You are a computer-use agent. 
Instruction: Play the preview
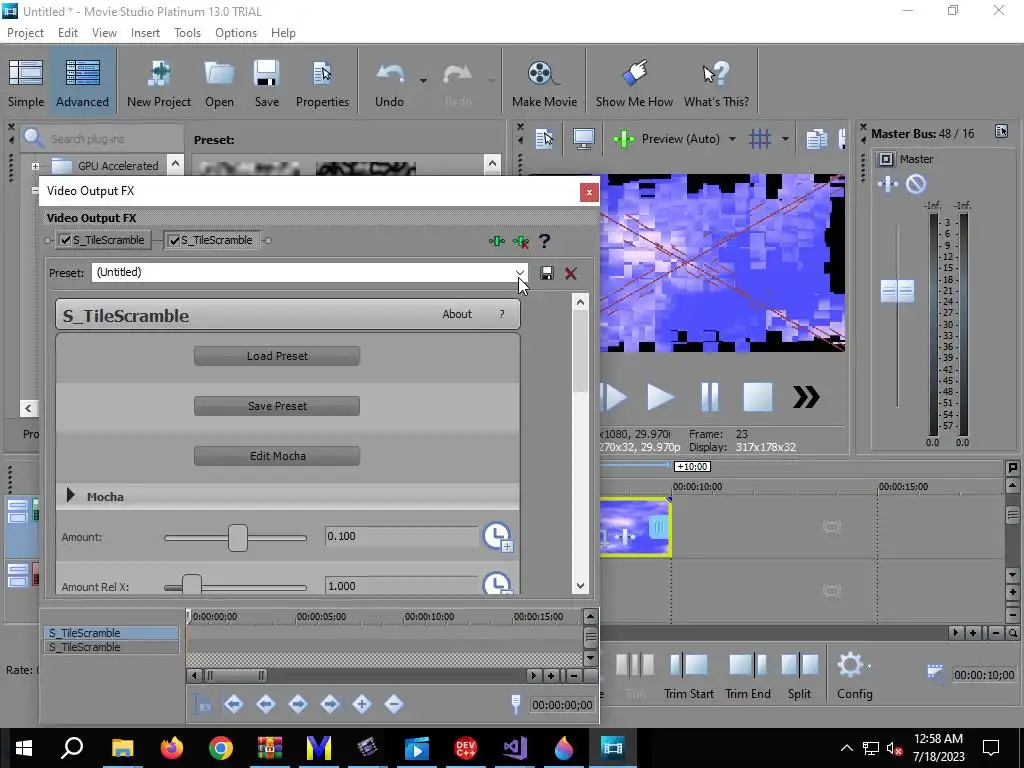pos(660,396)
